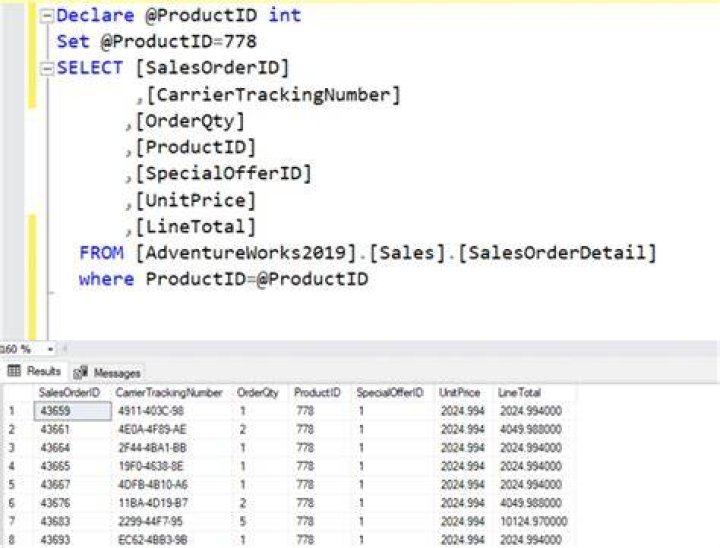Open the editor zoom percentage dropdown
This screenshot has height=548, width=720.
tap(51, 350)
